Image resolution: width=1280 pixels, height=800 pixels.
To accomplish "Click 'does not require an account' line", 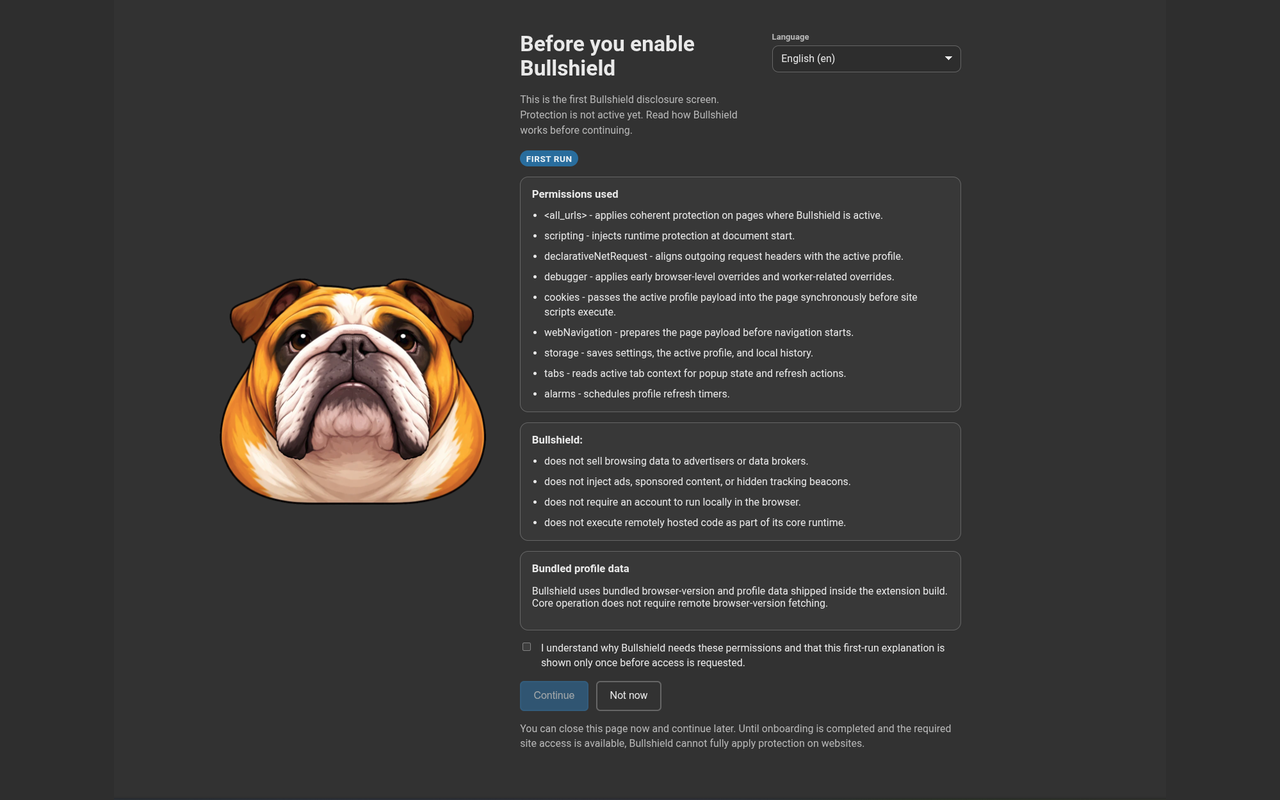I will tap(672, 502).
